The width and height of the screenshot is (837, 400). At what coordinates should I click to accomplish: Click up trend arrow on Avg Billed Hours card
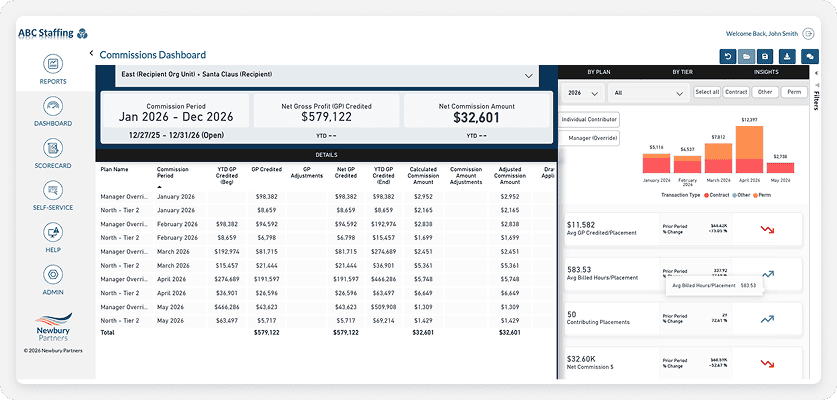point(768,274)
